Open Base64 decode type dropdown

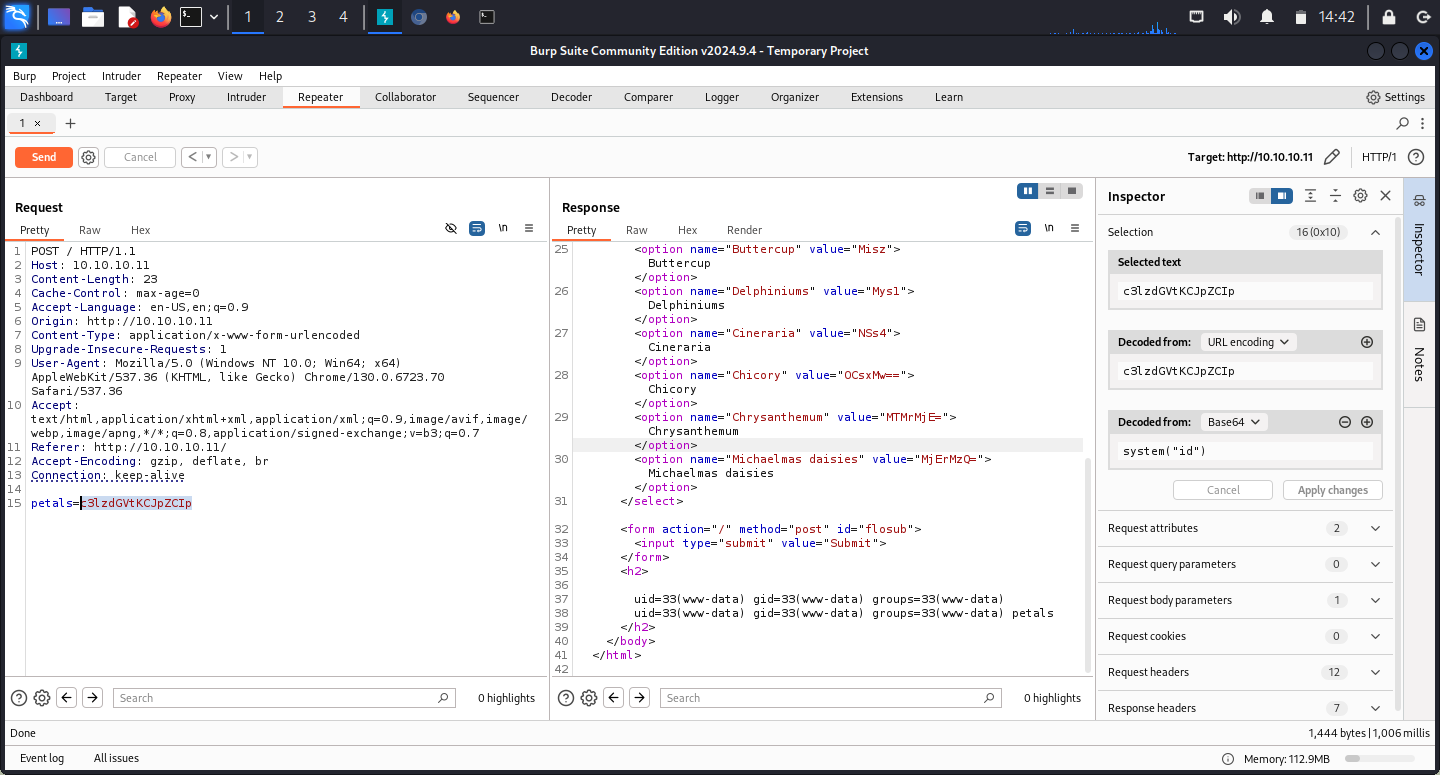pos(1234,422)
